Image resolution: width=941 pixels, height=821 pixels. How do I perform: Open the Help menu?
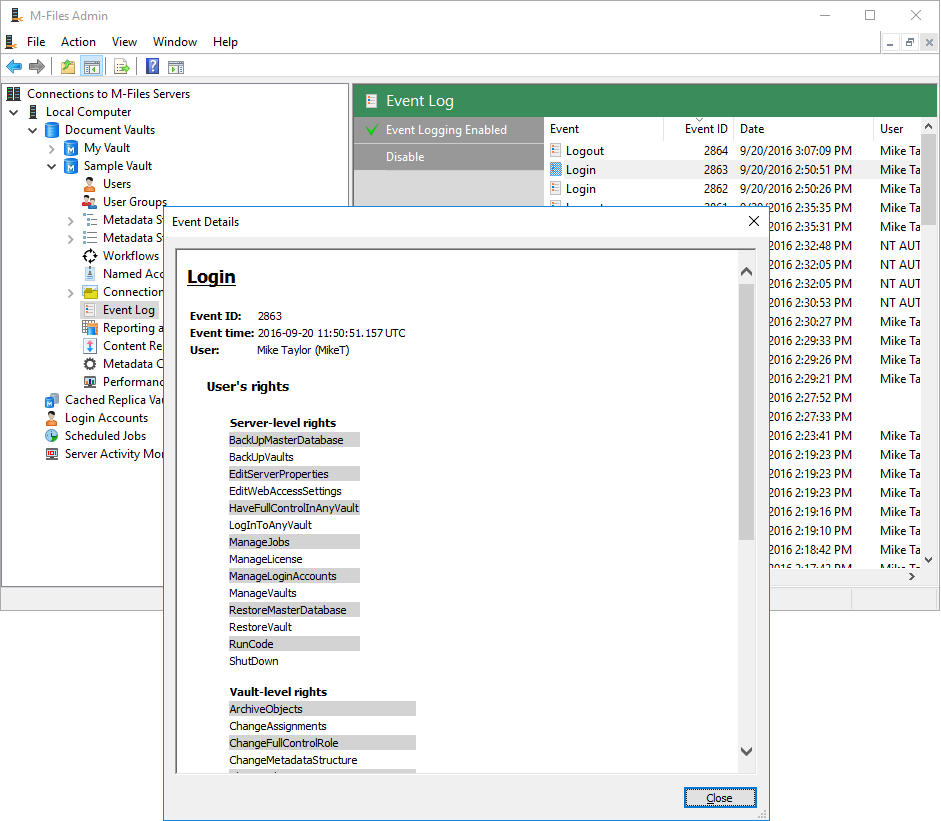(225, 42)
